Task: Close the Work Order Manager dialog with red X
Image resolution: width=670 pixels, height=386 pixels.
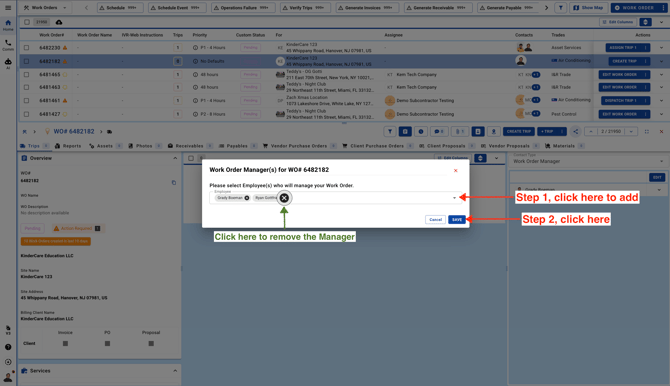Action: point(455,171)
